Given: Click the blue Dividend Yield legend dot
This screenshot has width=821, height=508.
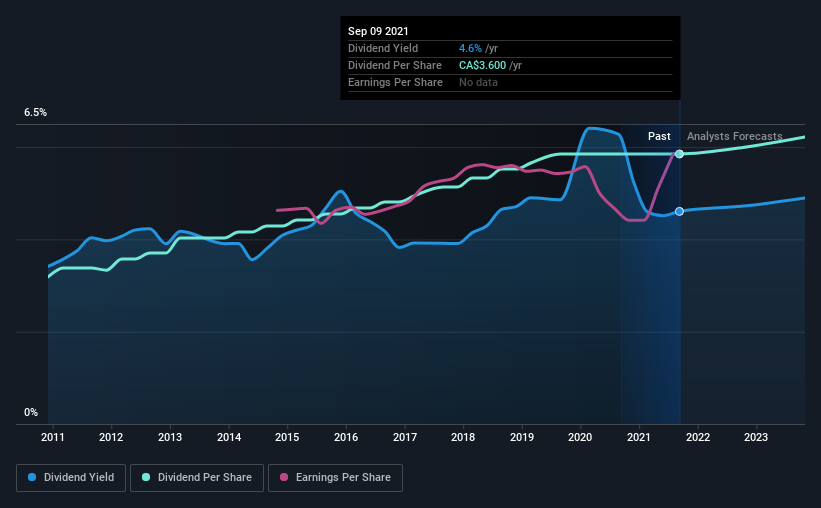Looking at the screenshot, I should pyautogui.click(x=32, y=477).
